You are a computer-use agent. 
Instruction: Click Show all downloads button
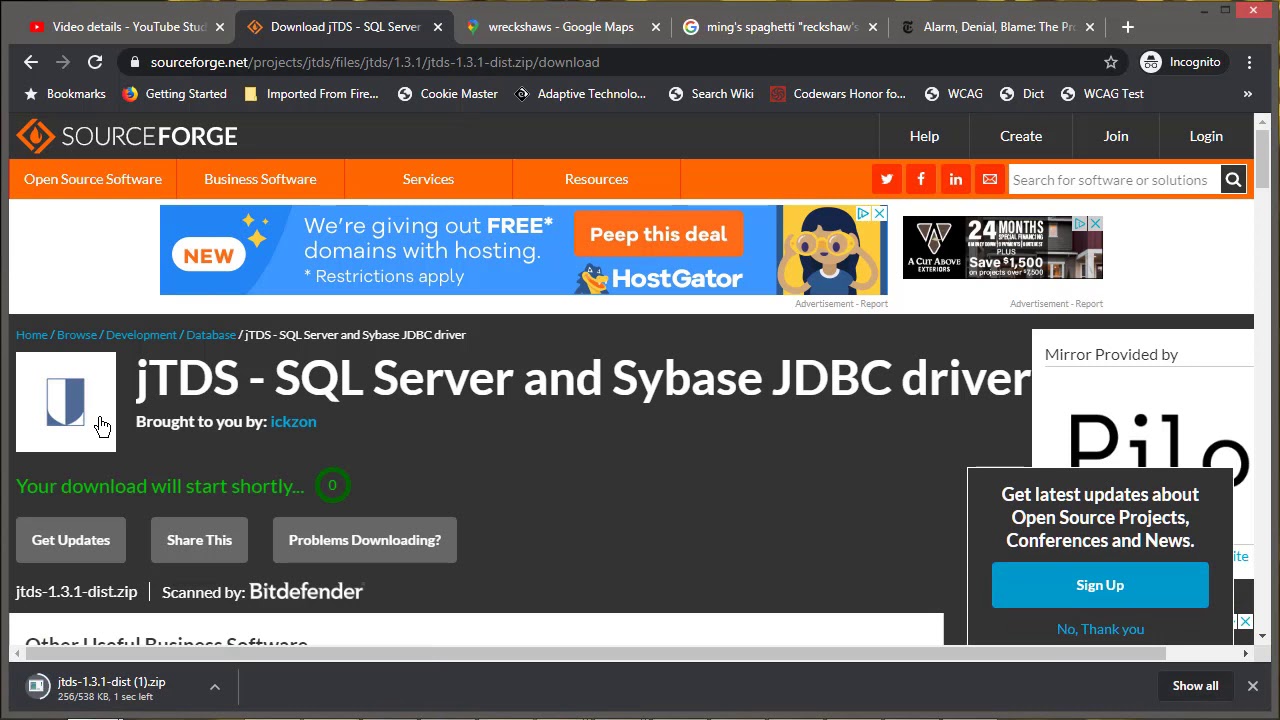[1196, 686]
